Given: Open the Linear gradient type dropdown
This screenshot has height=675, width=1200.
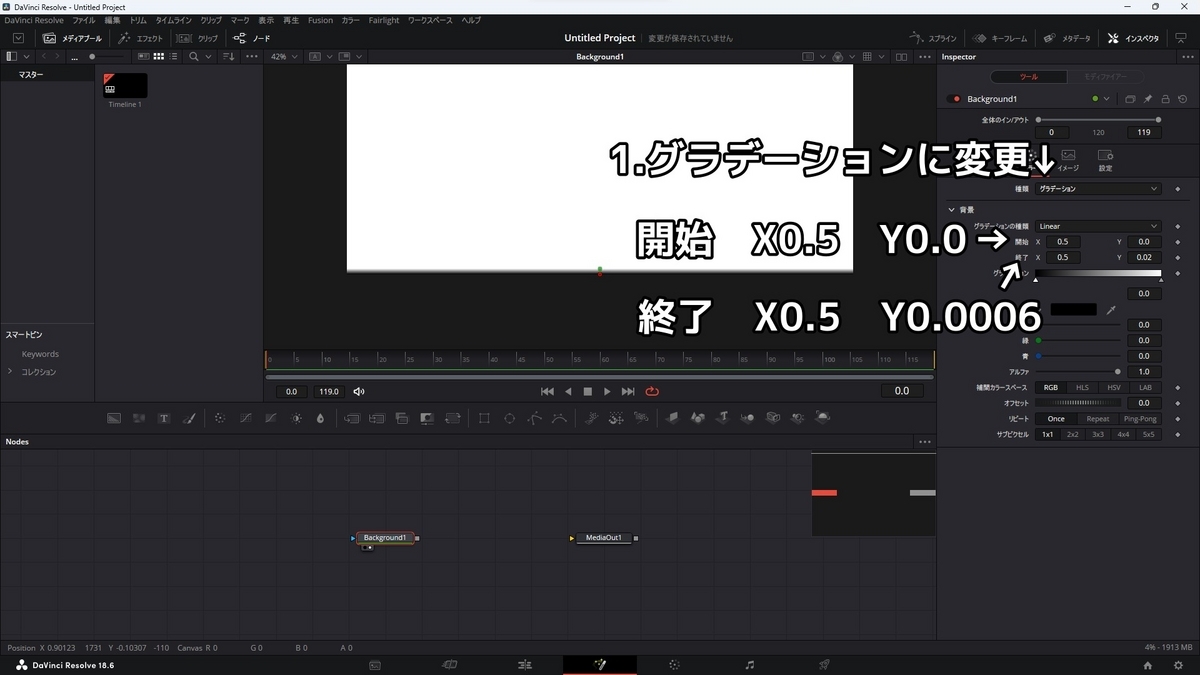Looking at the screenshot, I should [1098, 226].
